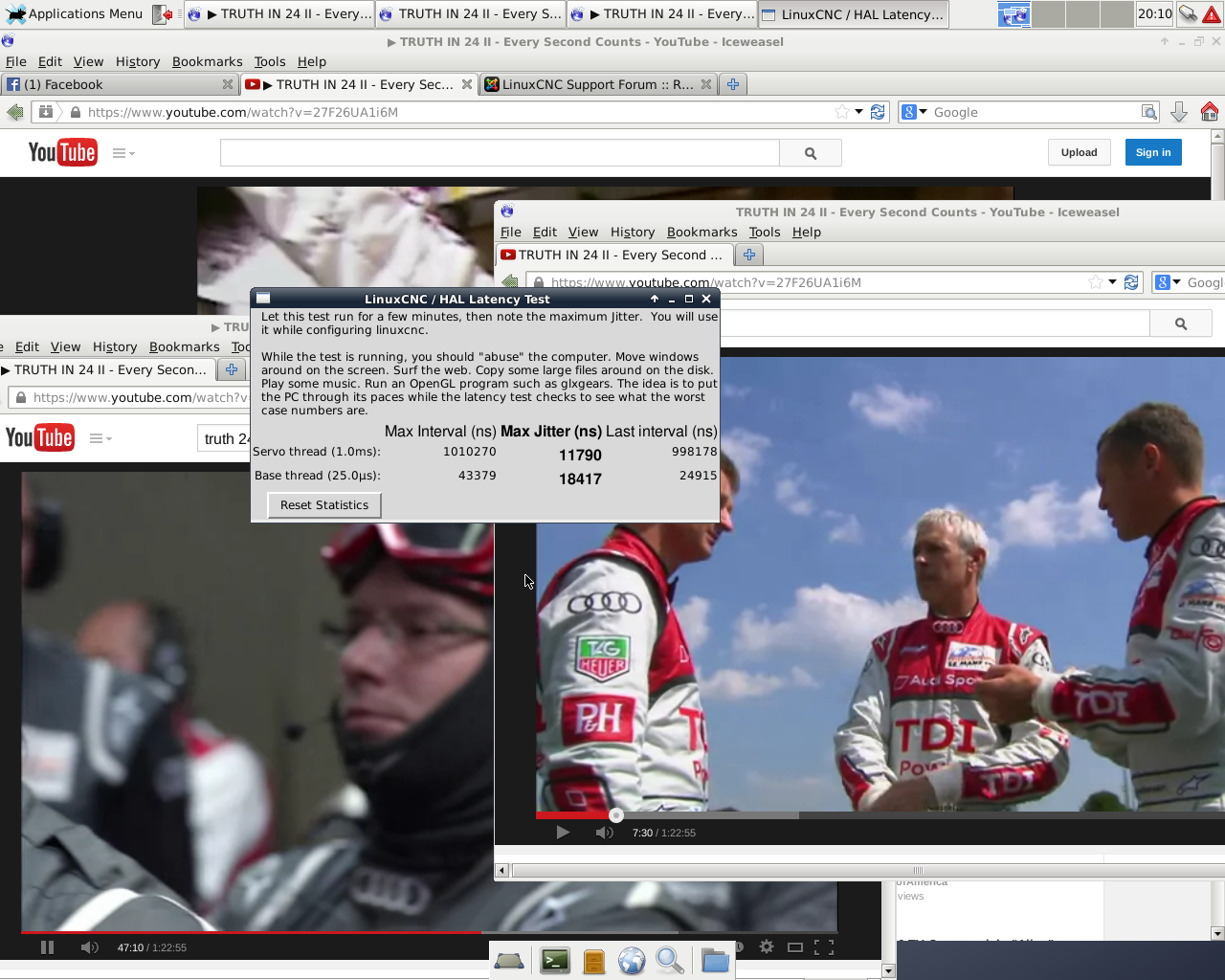Viewport: 1225px width, 980px height.
Task: Open the workspace switcher icon in panel
Action: point(1013,14)
